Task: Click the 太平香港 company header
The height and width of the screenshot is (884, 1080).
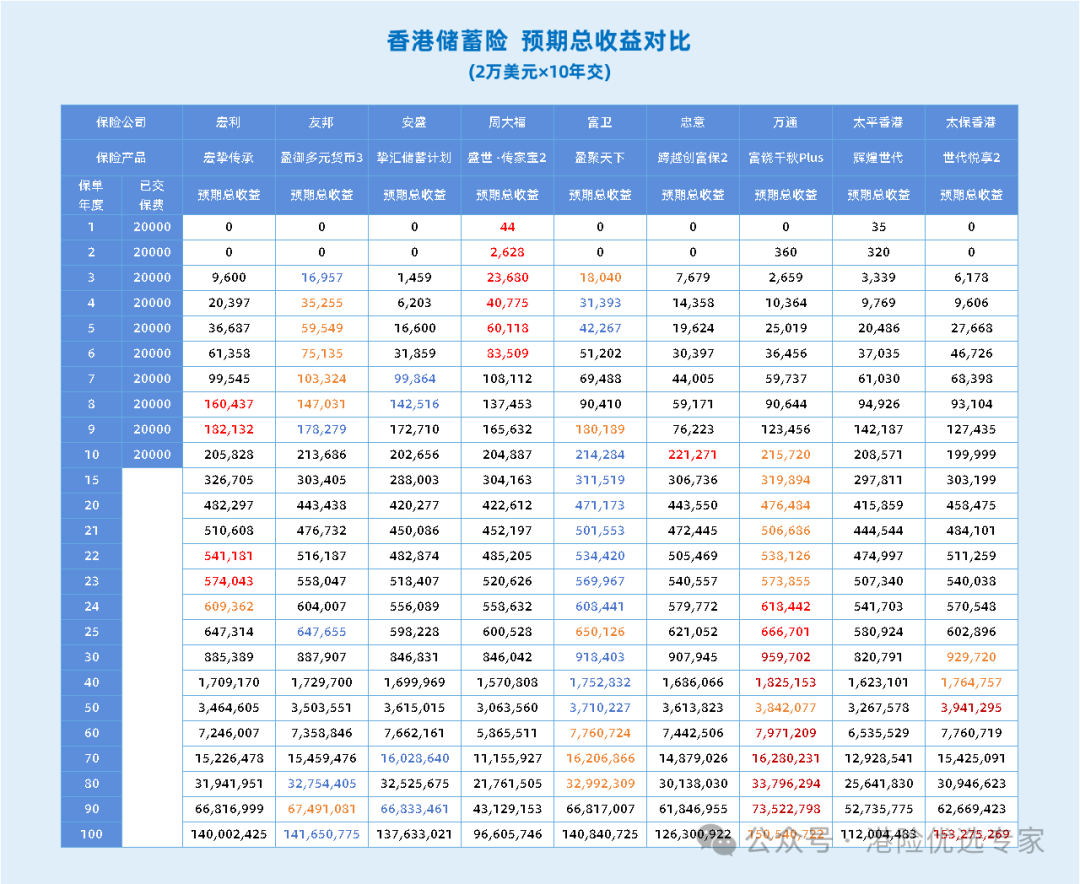Action: coord(878,122)
